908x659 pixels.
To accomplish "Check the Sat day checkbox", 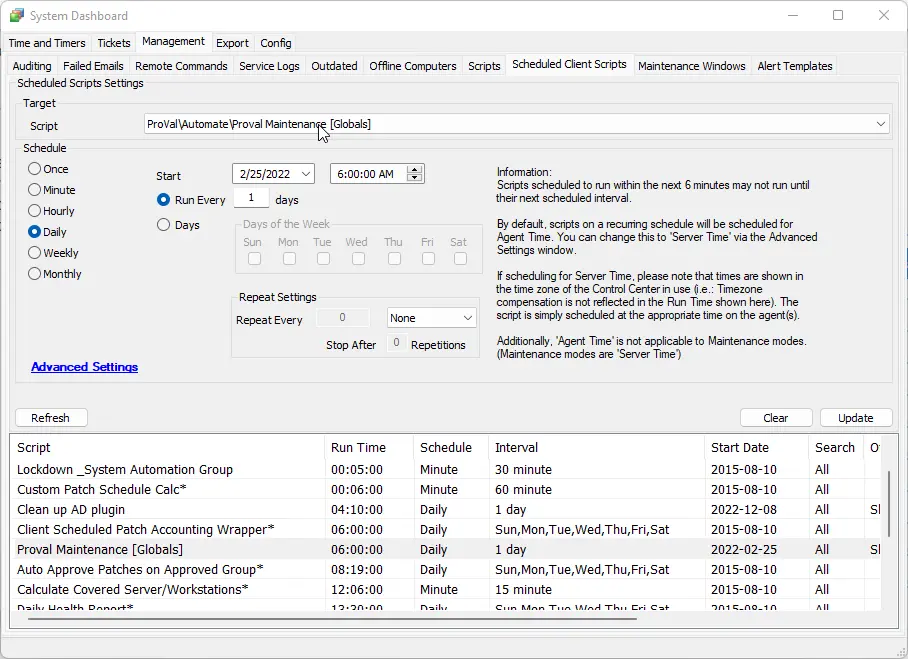I will [460, 259].
